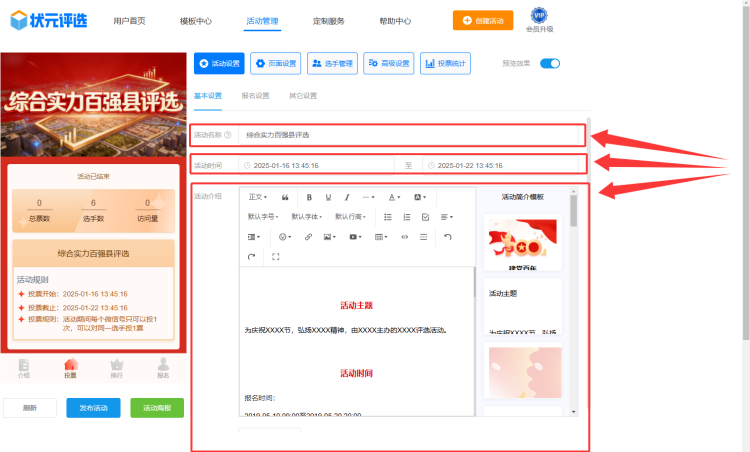Click the 刷新 button

[30, 408]
